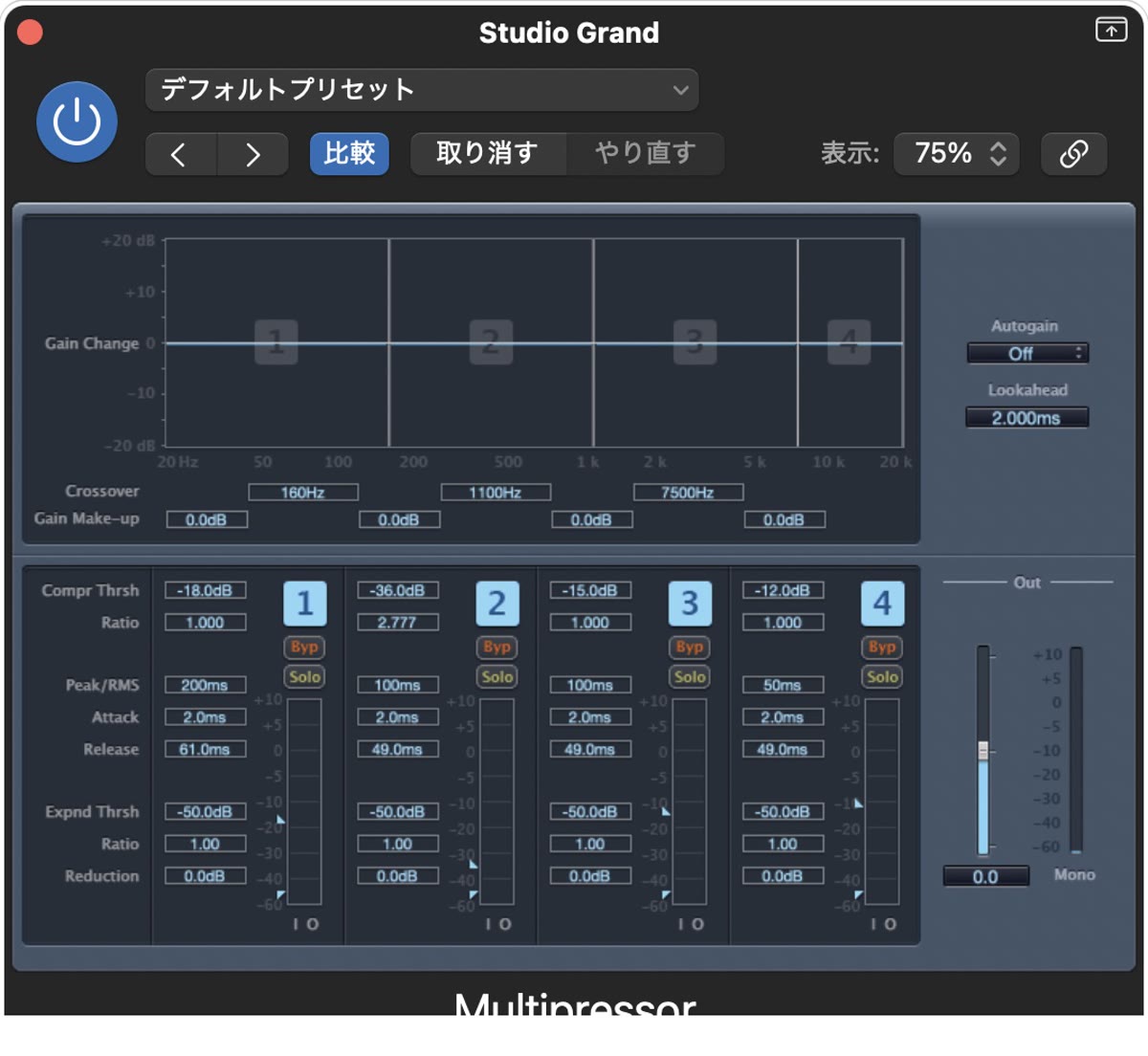Click band 4 compressor threshold arrow marker
The height and width of the screenshot is (1056, 1148).
tap(858, 803)
